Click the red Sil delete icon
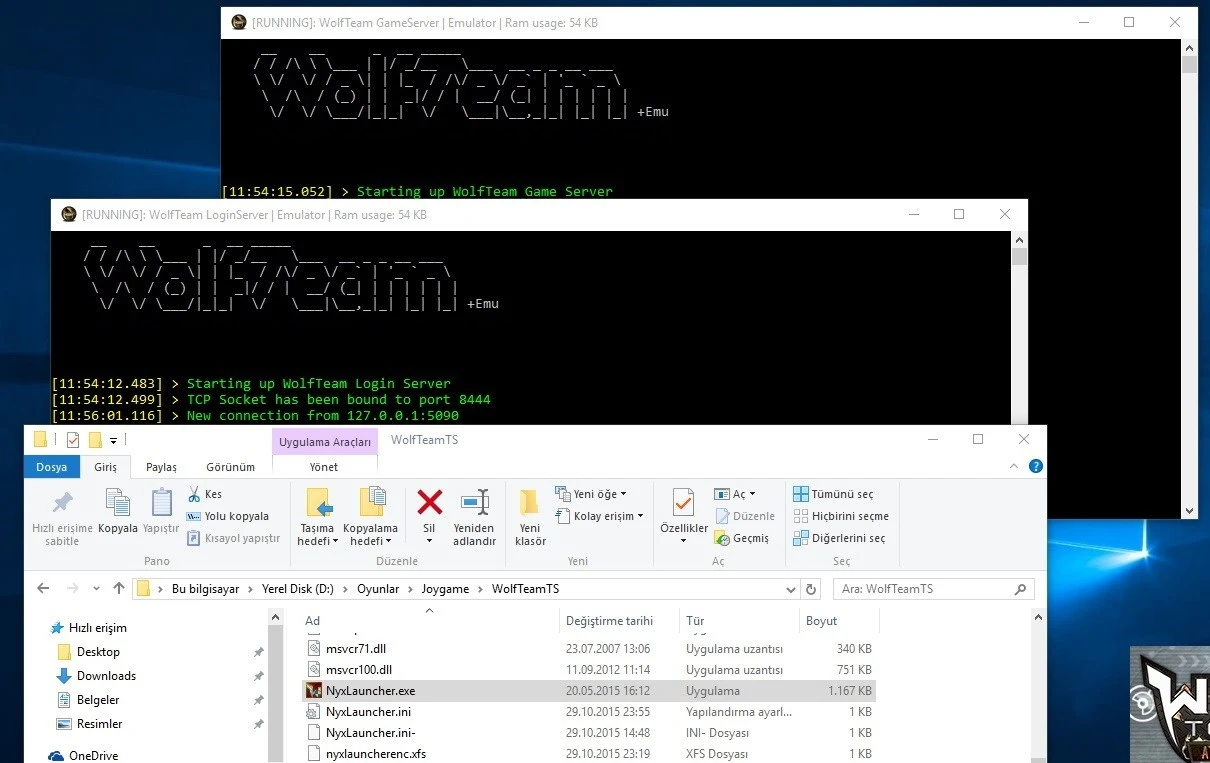 click(429, 503)
